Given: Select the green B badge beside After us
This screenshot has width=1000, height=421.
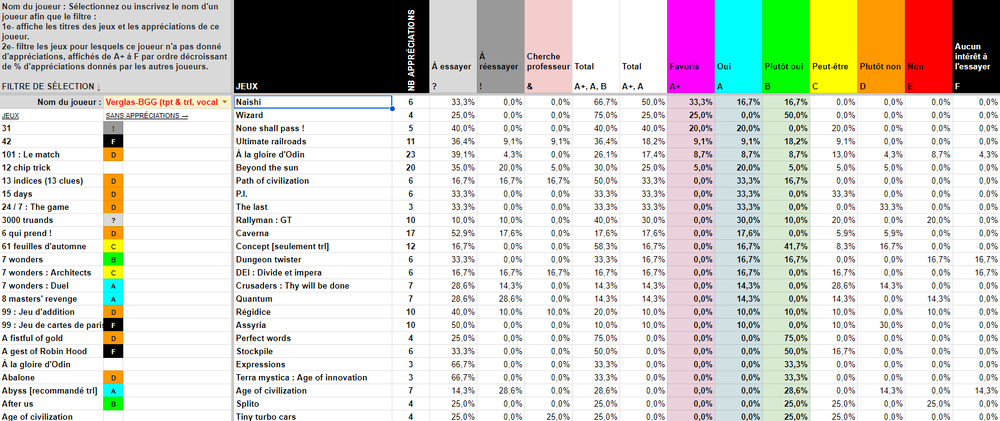Looking at the screenshot, I should click(116, 402).
